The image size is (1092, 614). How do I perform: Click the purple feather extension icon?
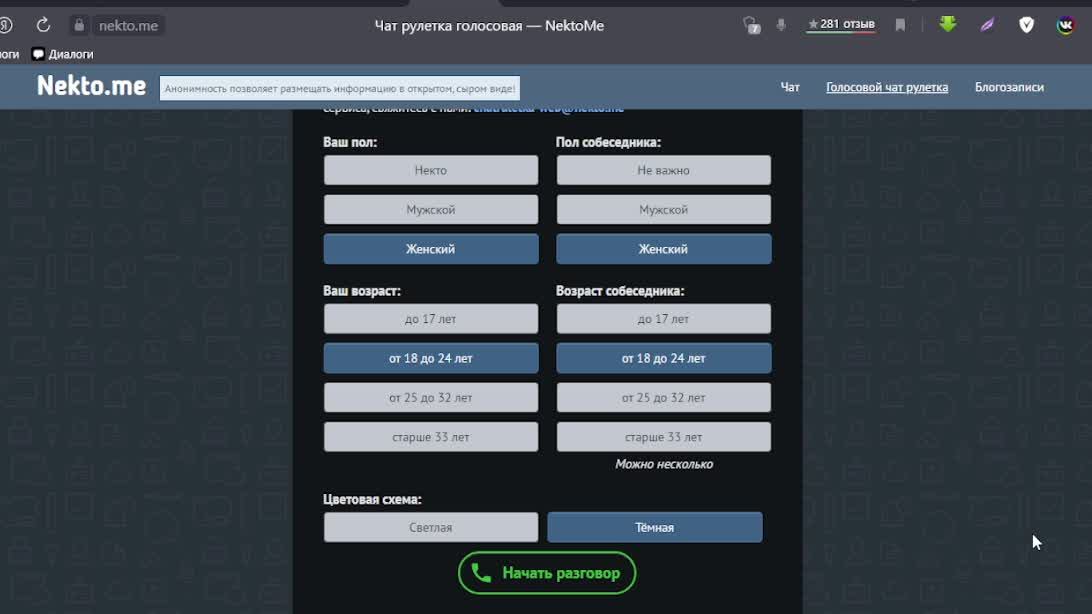[988, 25]
